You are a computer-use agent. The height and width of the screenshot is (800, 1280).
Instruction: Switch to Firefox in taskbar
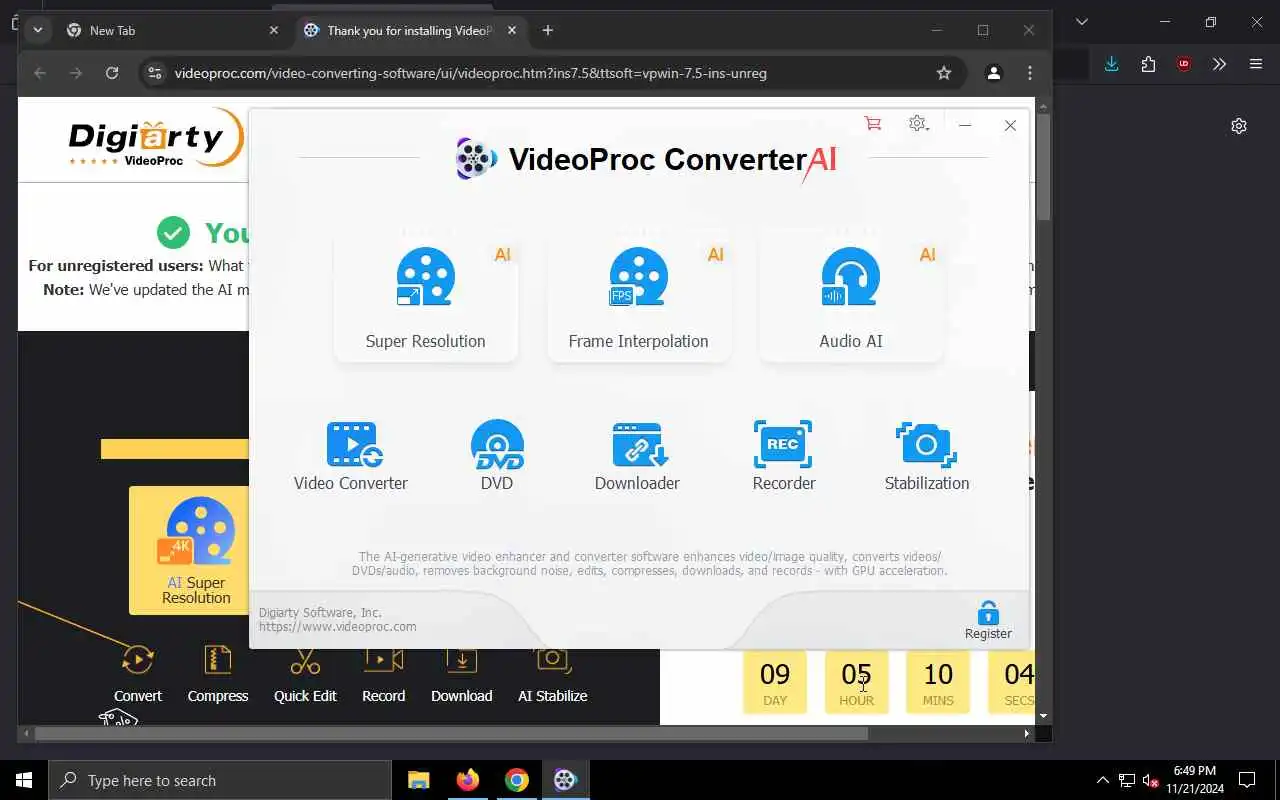[x=467, y=780]
